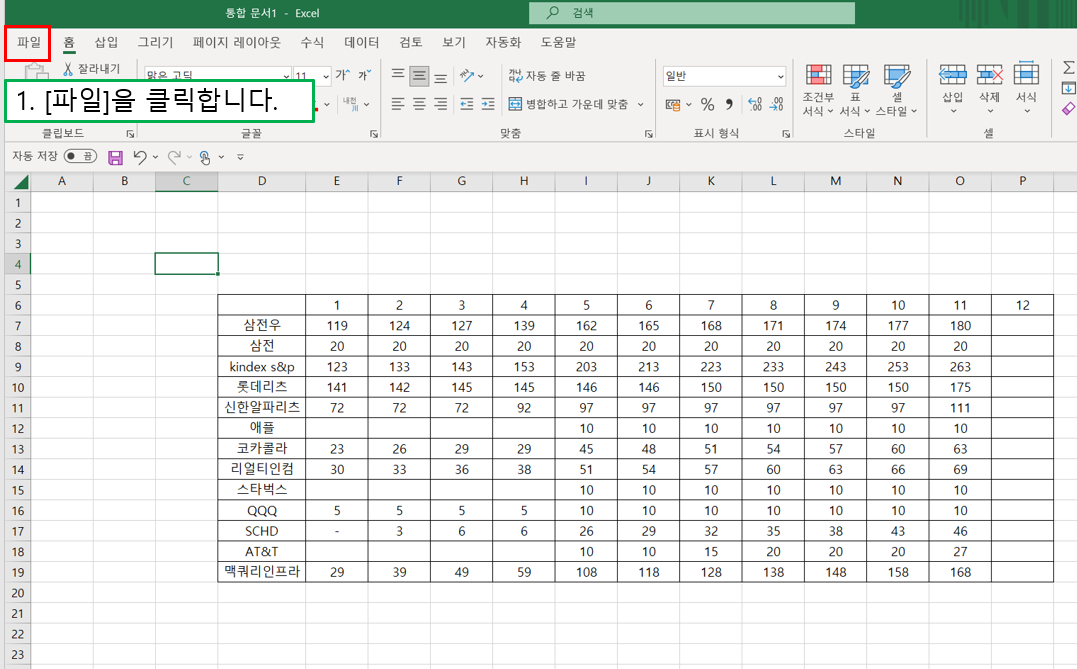Click the 삽입 cells insert icon

(x=953, y=74)
